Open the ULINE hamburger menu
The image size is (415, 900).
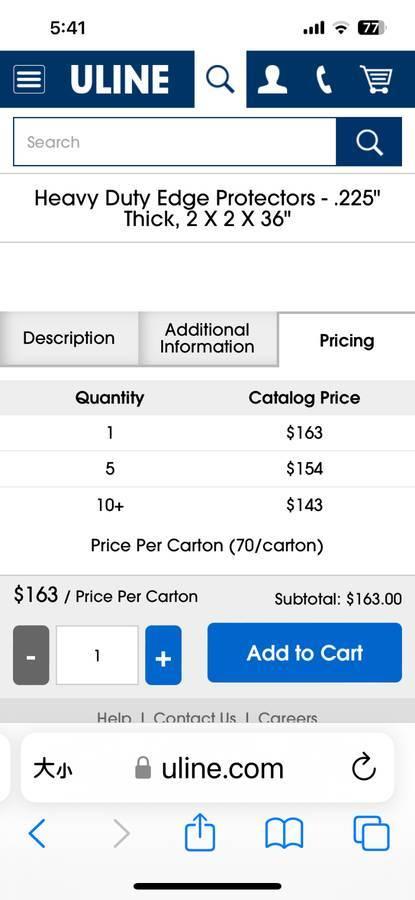tap(29, 79)
